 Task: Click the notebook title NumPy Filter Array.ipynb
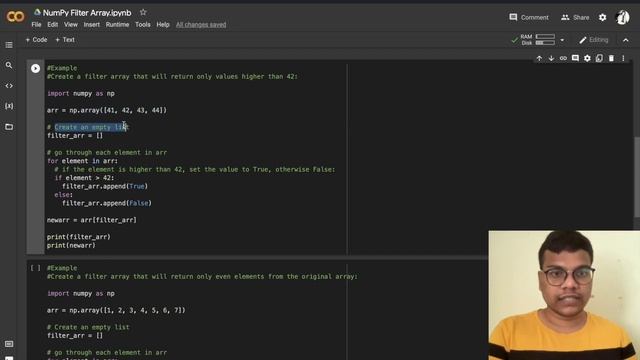pyautogui.click(x=87, y=13)
